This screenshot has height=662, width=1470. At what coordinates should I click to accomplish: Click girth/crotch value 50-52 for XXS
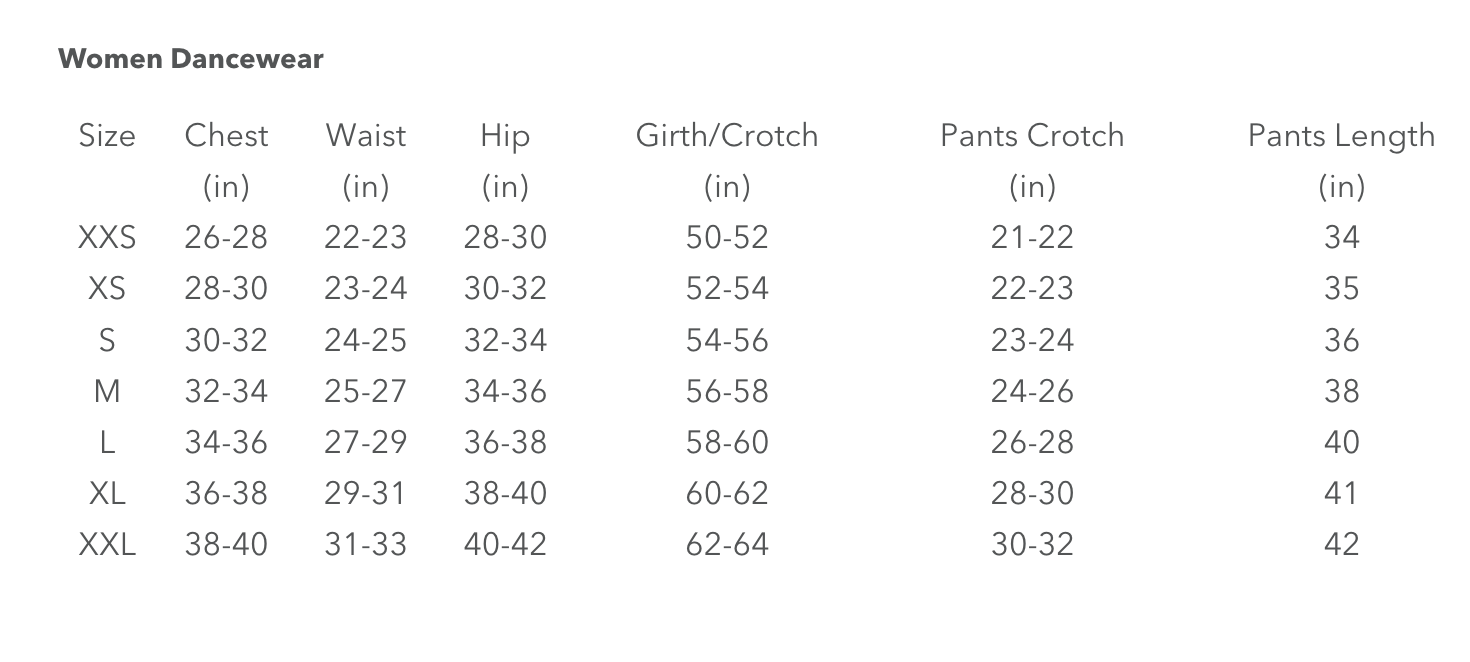tap(727, 238)
